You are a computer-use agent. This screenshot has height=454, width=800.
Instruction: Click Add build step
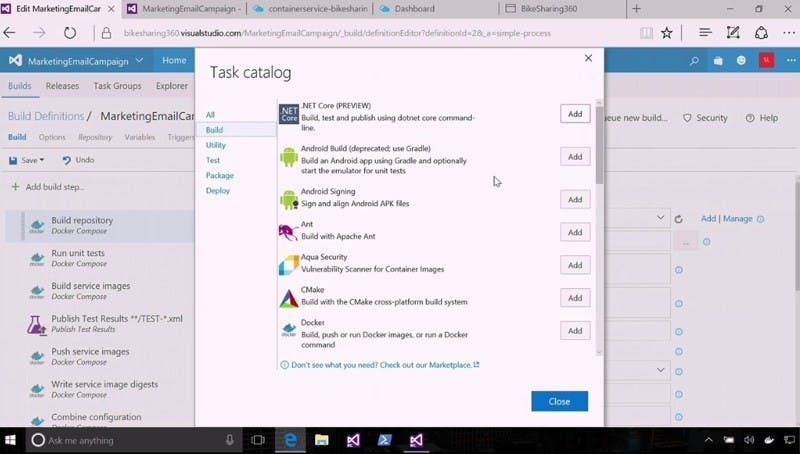pyautogui.click(x=48, y=187)
